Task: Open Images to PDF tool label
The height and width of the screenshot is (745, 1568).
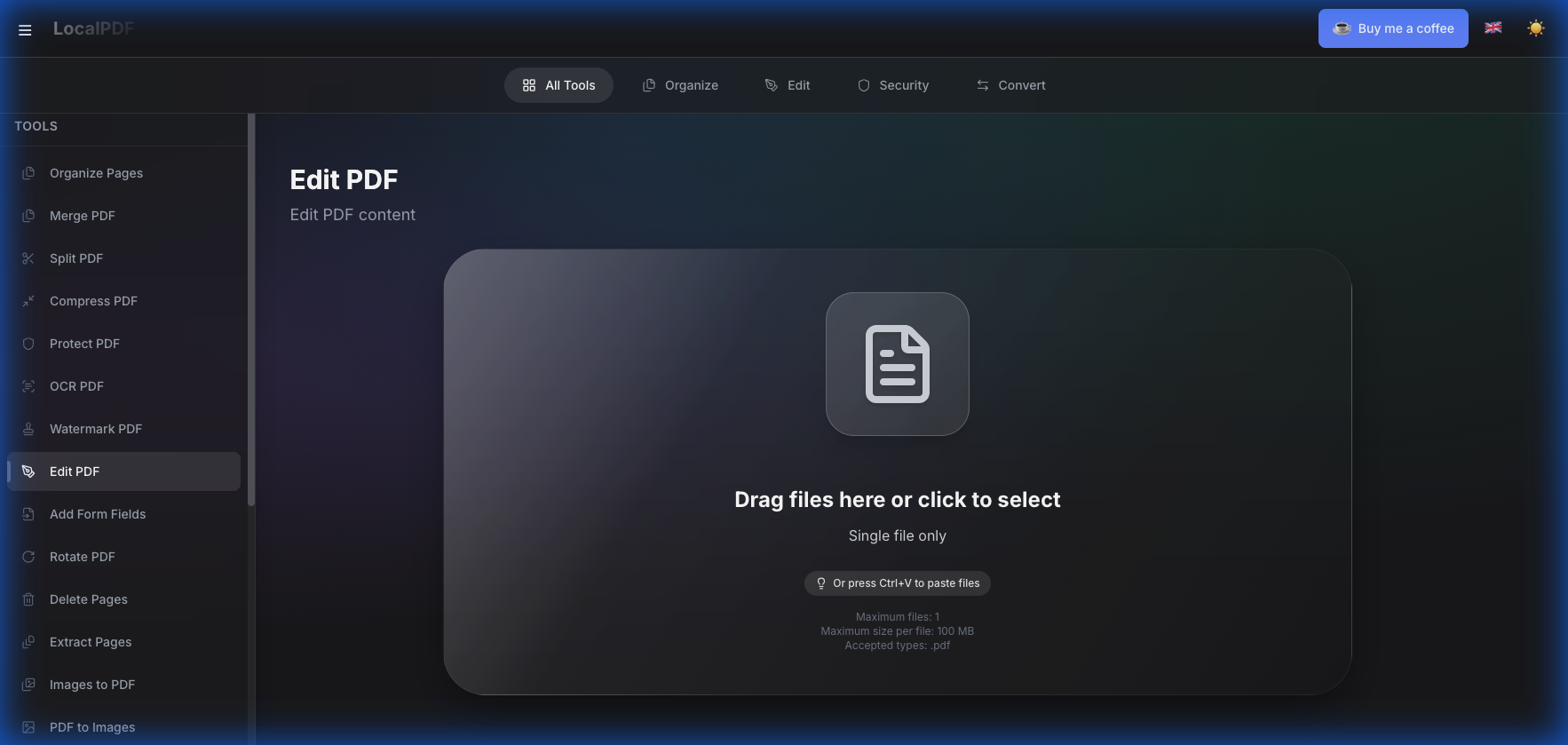Action: [92, 685]
